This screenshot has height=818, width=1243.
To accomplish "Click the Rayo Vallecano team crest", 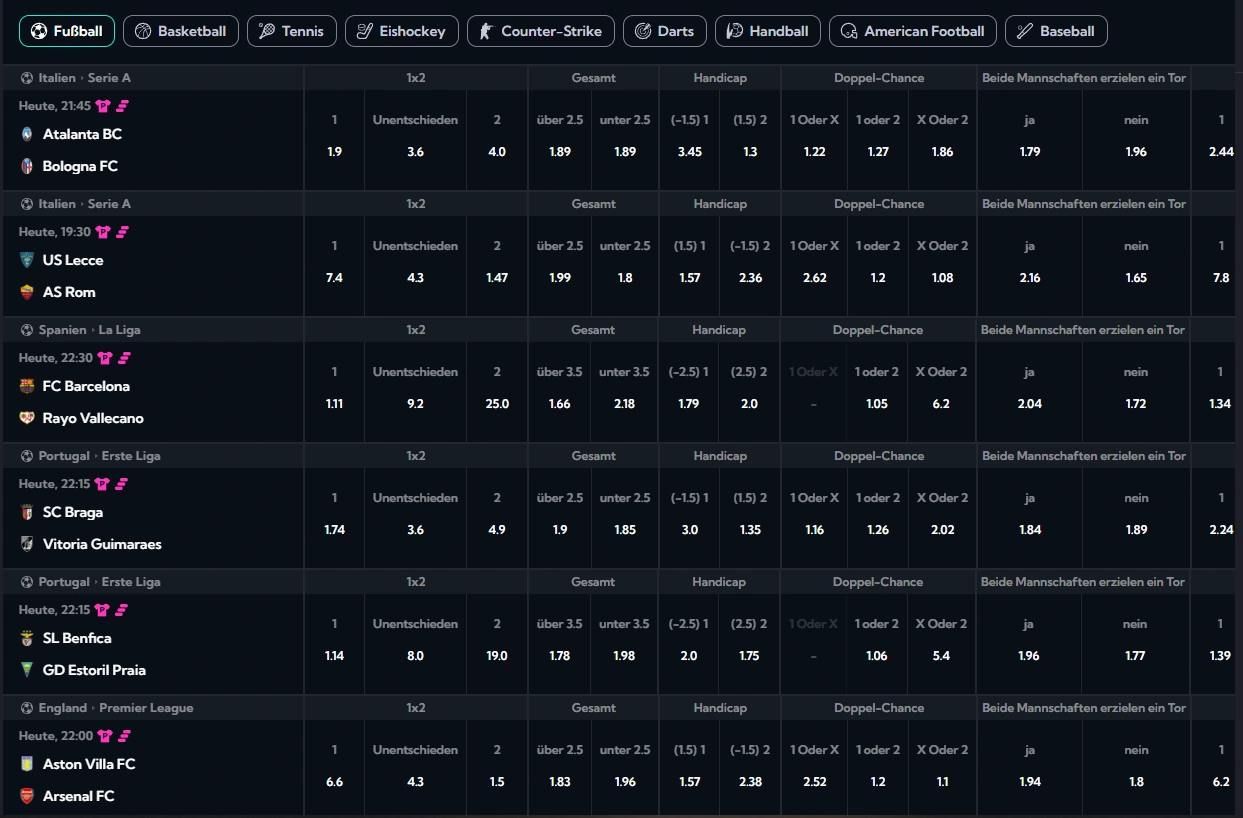I will tap(27, 418).
